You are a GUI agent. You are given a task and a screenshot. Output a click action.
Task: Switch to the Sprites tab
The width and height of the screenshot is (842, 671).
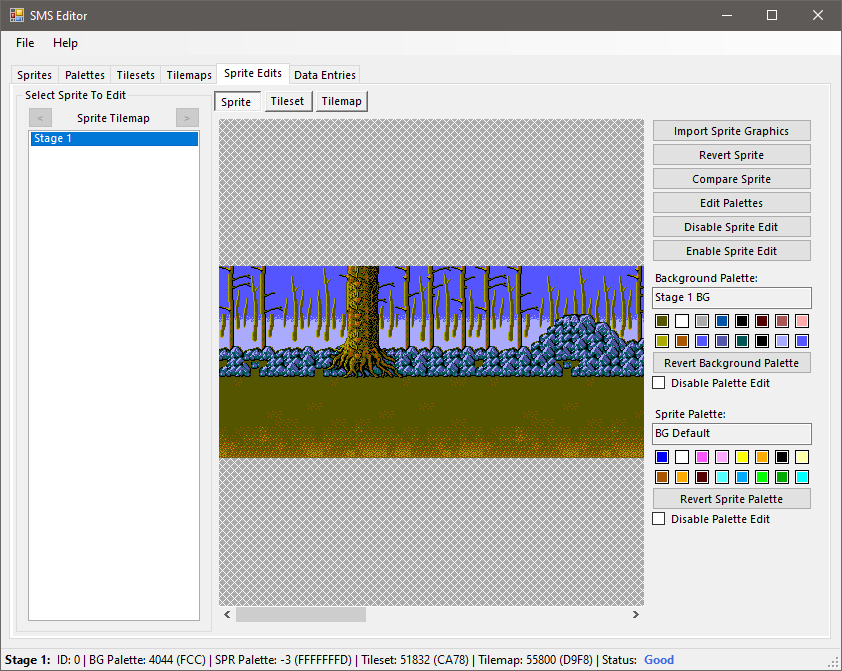34,75
